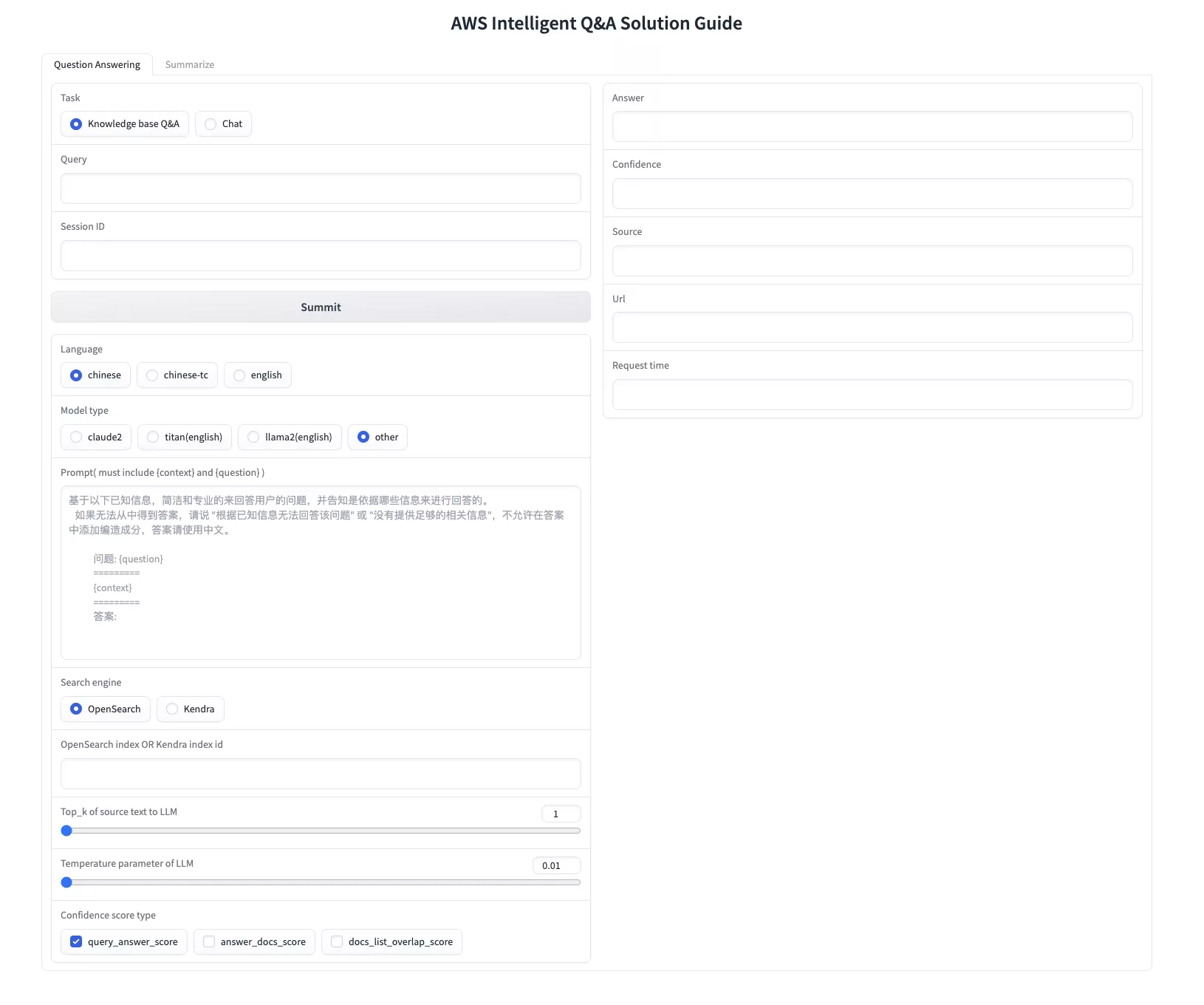Click the Top_k slider handle
This screenshot has width=1204, height=1005.
tap(66, 831)
